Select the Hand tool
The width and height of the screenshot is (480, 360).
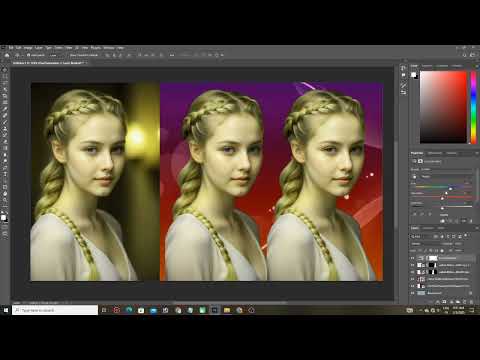(5, 193)
